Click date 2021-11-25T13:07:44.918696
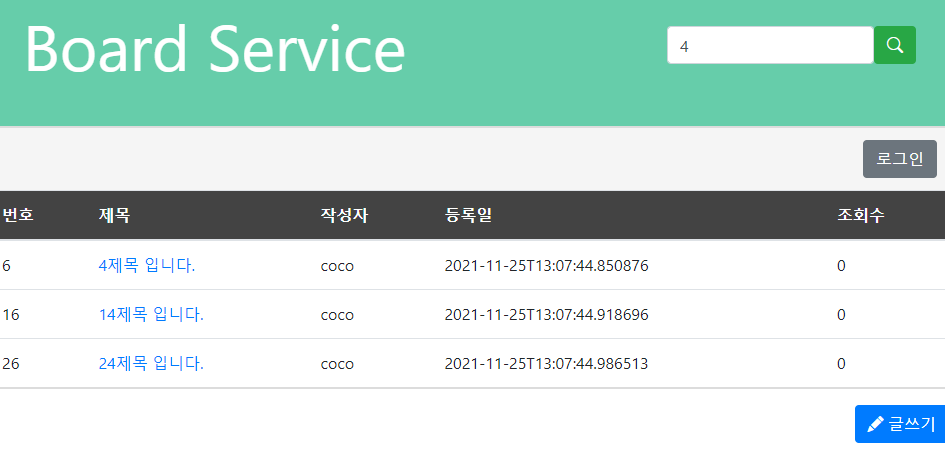This screenshot has width=945, height=467. point(547,315)
